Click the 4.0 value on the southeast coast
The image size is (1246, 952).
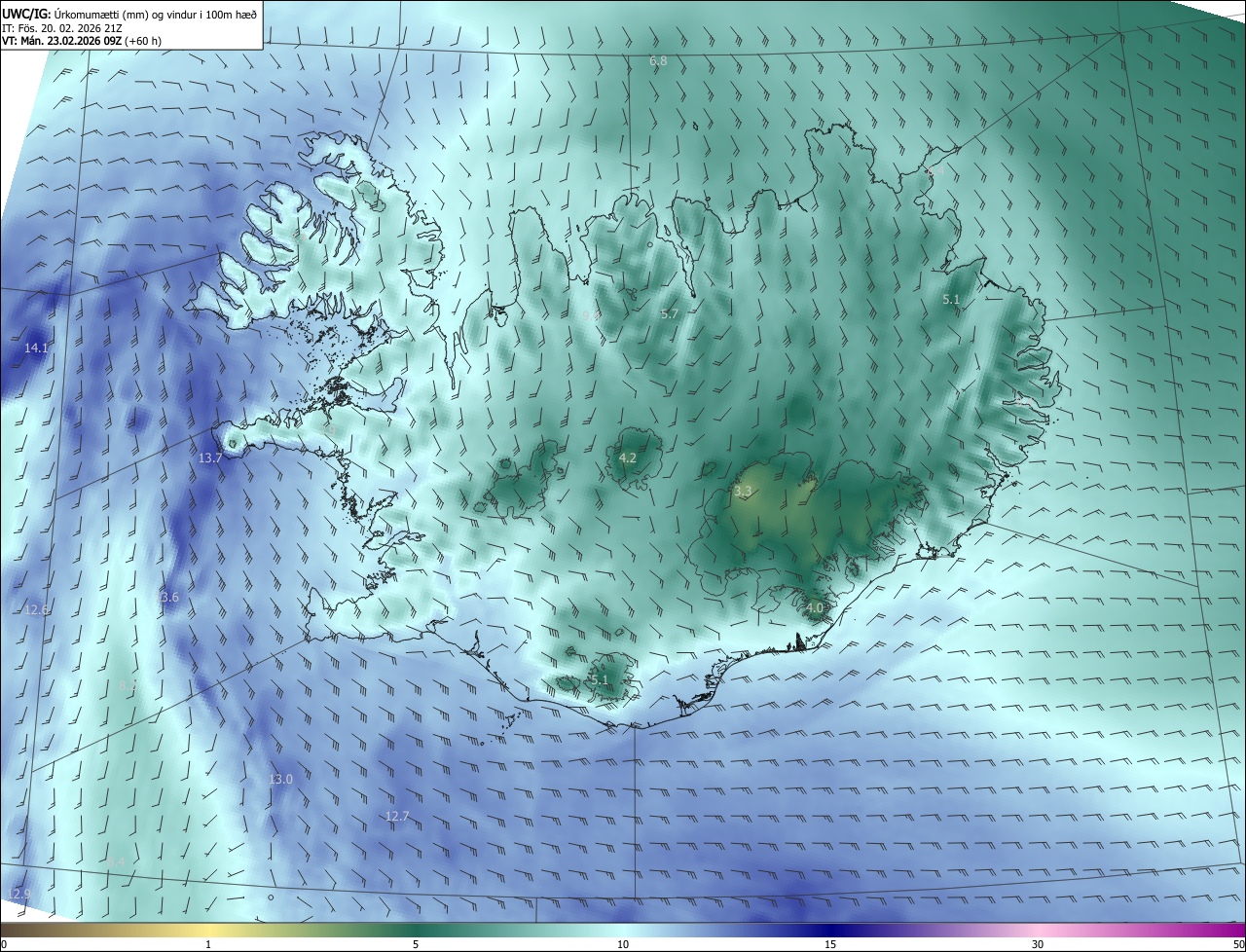point(815,607)
